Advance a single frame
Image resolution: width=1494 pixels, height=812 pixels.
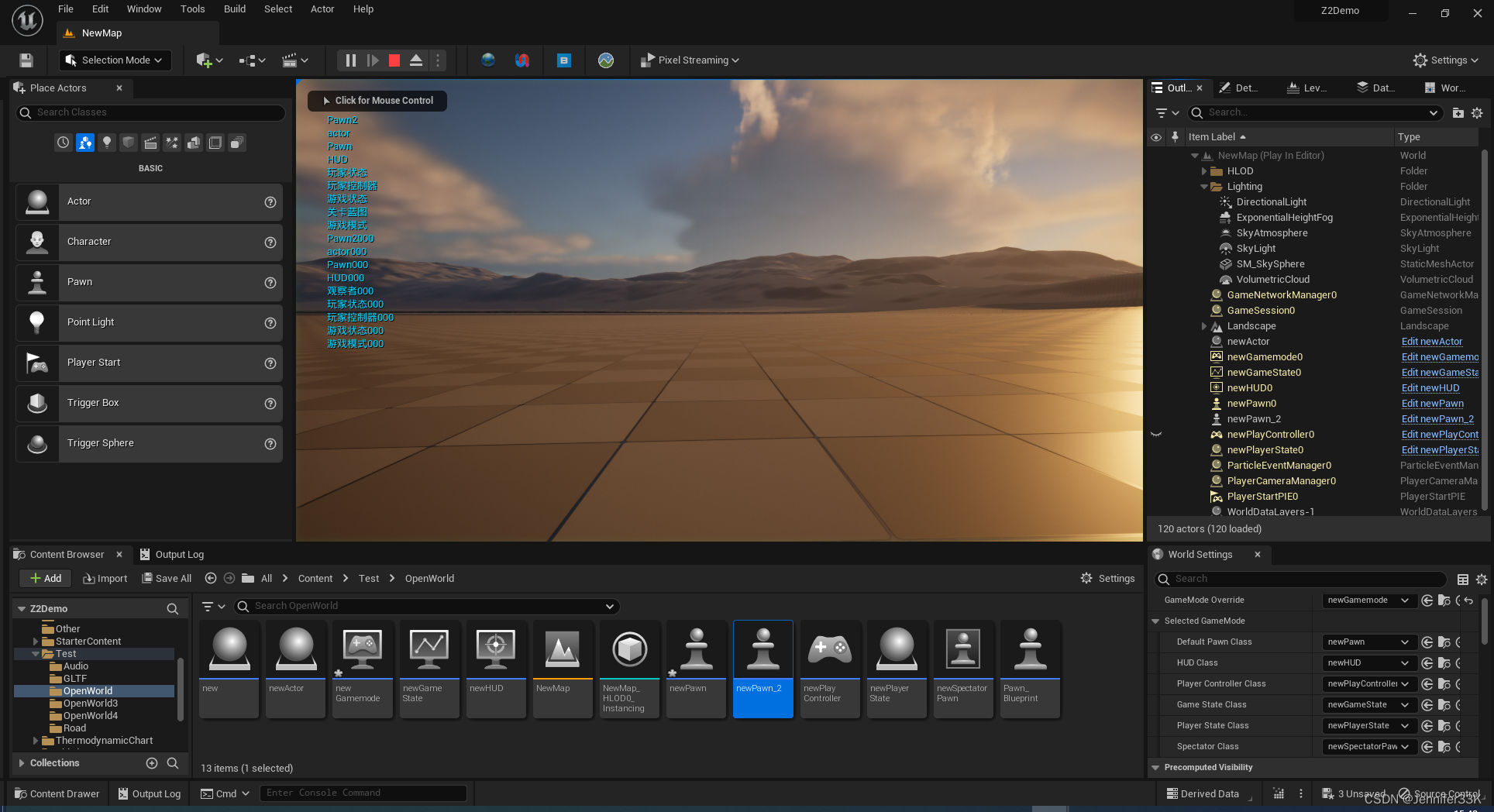tap(373, 60)
